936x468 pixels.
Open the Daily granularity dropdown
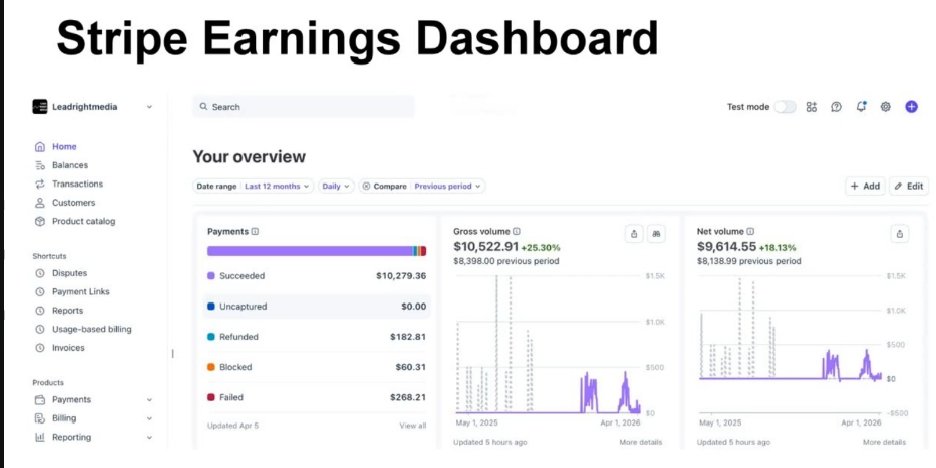(x=336, y=186)
